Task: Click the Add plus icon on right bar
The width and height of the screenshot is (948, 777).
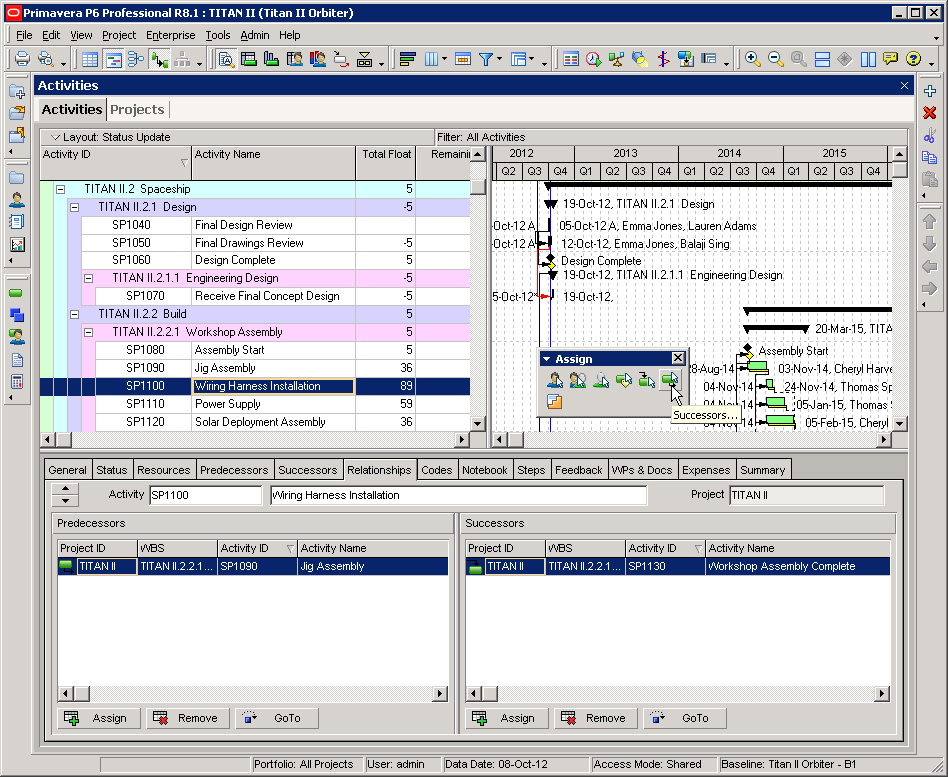Action: (x=930, y=91)
